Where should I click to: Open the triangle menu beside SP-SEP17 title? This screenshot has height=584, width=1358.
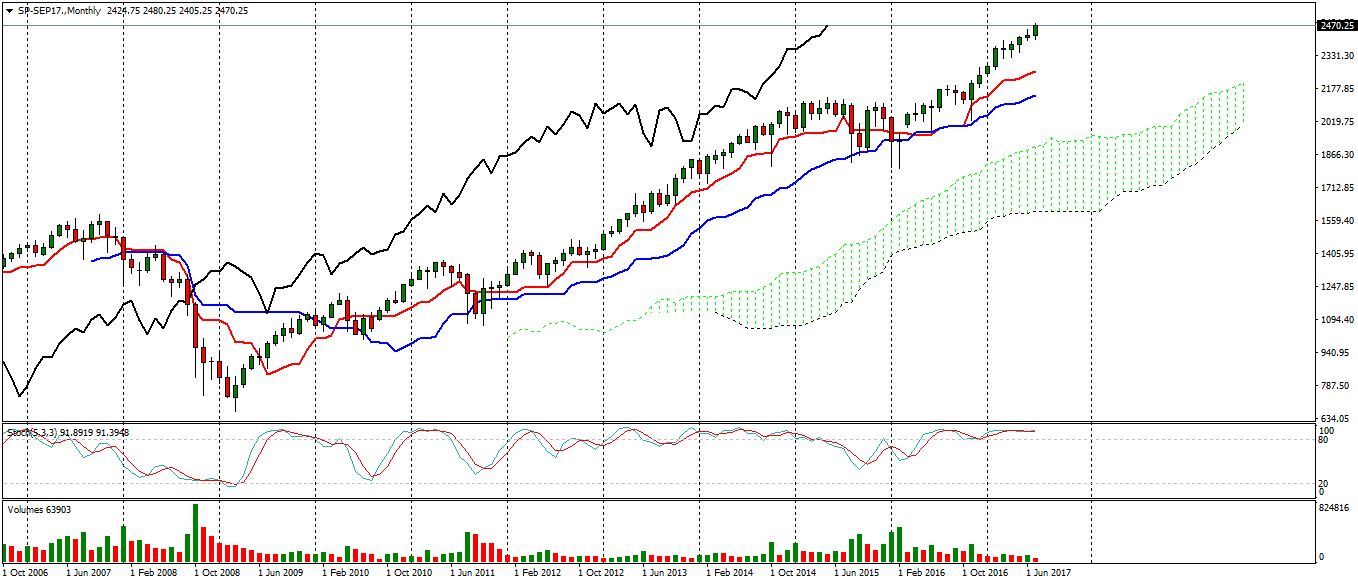coord(9,10)
